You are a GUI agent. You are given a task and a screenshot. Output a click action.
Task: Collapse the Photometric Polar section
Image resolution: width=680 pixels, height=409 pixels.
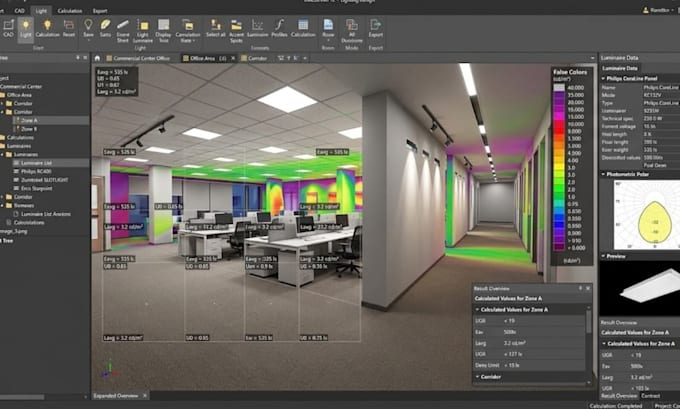[x=603, y=174]
